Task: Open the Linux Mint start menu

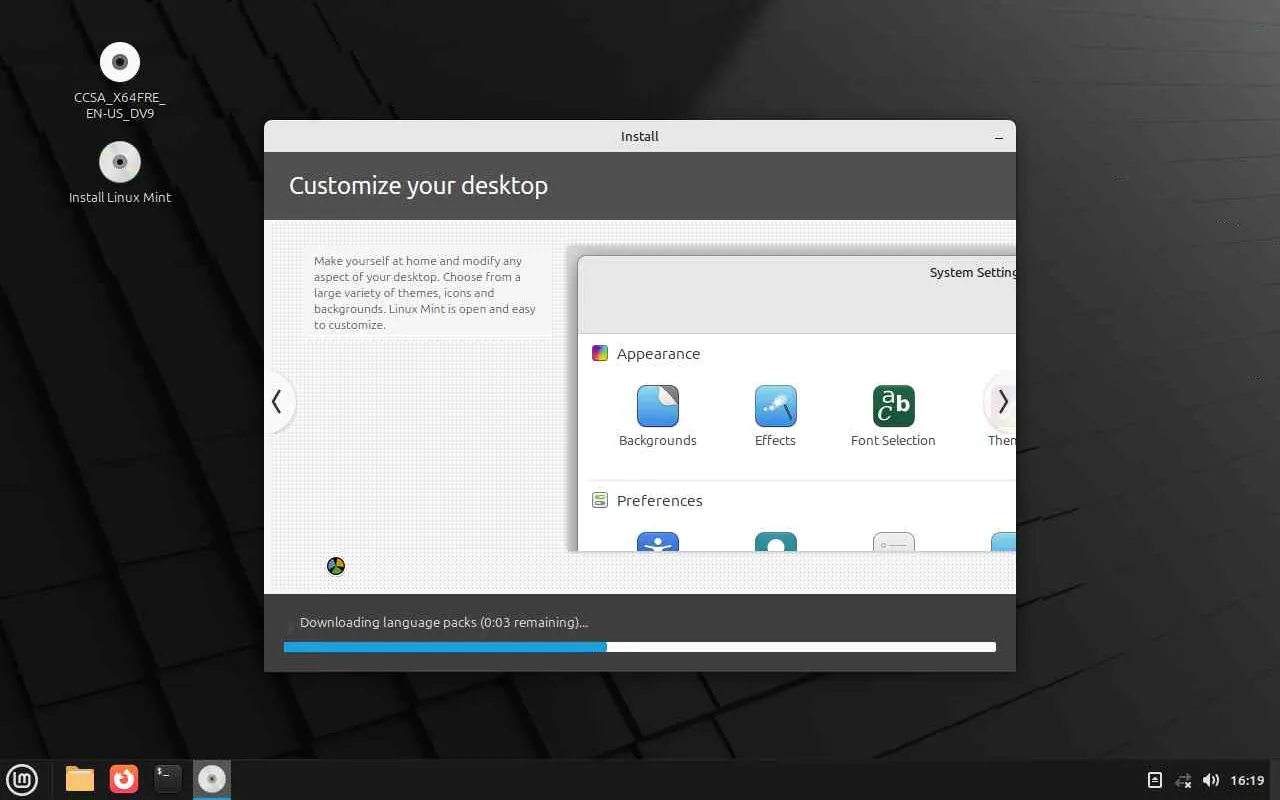Action: tap(22, 779)
